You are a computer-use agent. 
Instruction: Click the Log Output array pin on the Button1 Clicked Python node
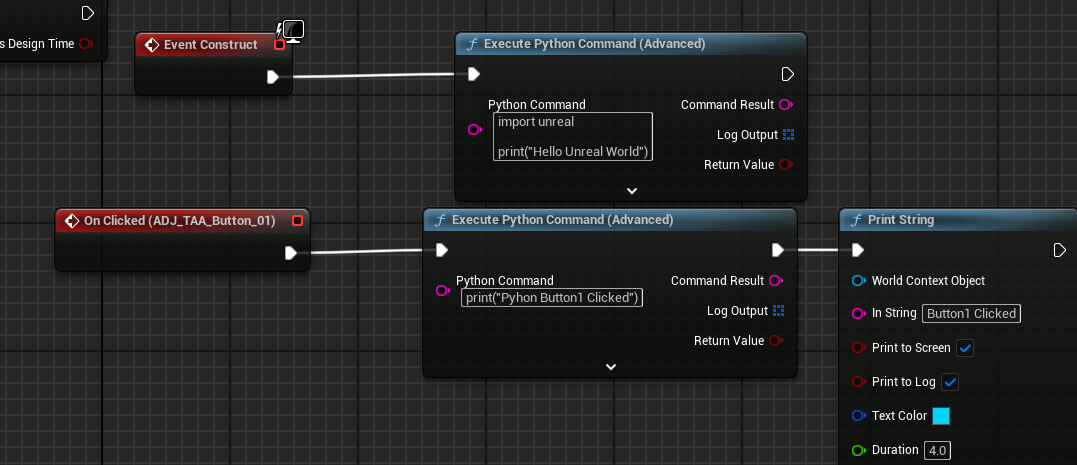(778, 310)
